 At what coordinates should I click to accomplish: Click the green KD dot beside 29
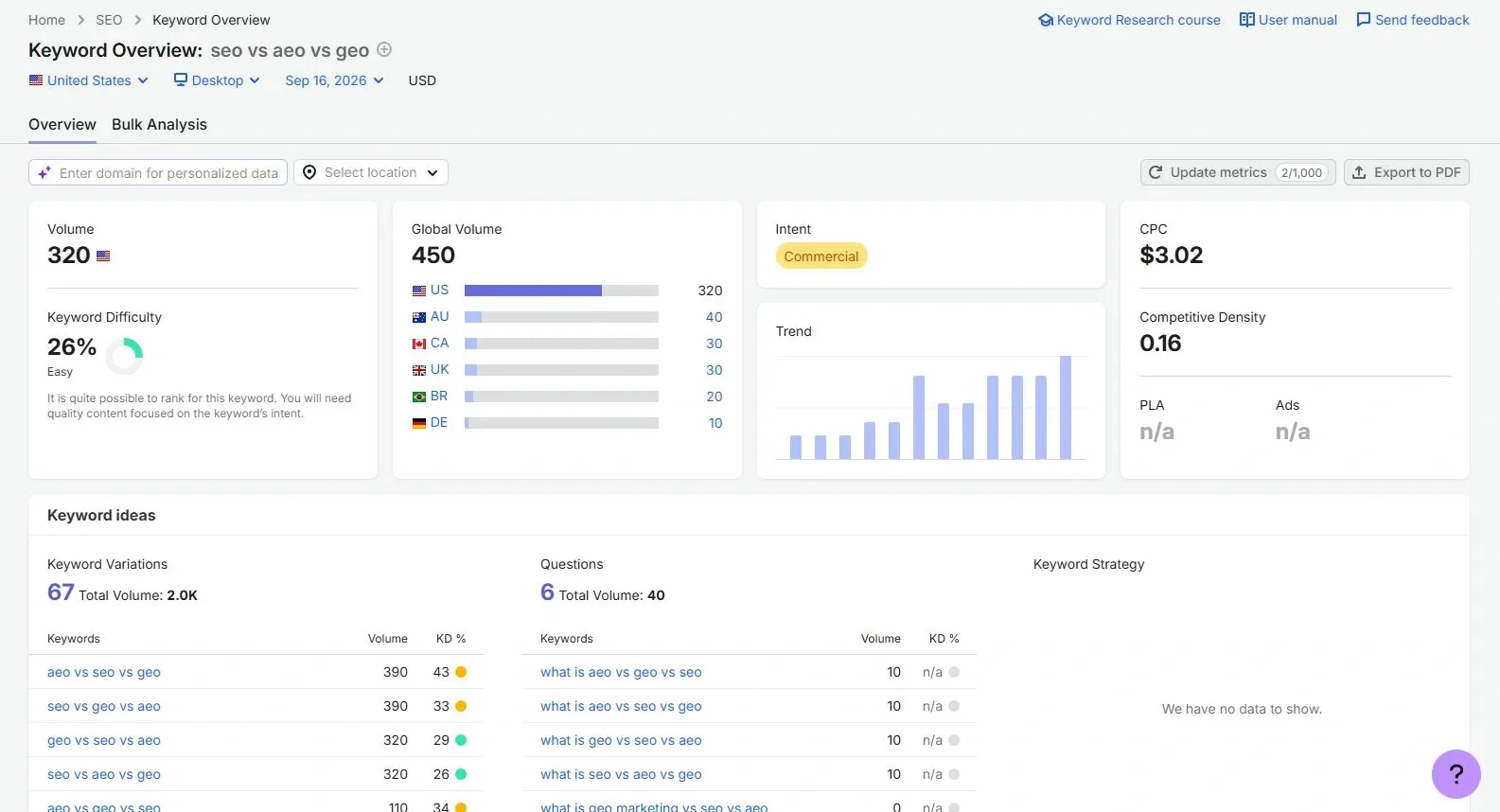[x=461, y=740]
